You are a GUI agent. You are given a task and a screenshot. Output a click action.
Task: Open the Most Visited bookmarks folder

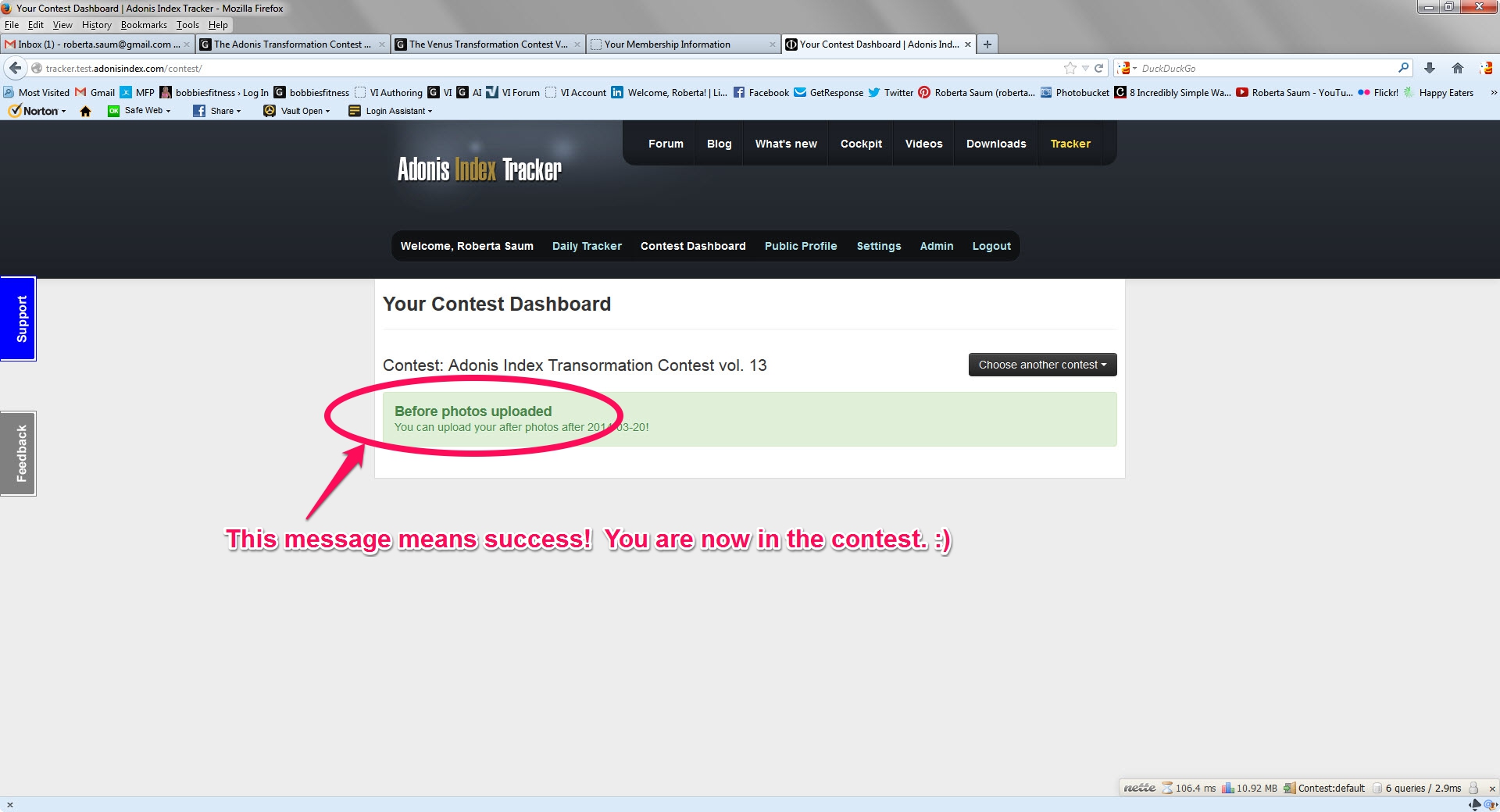point(37,92)
